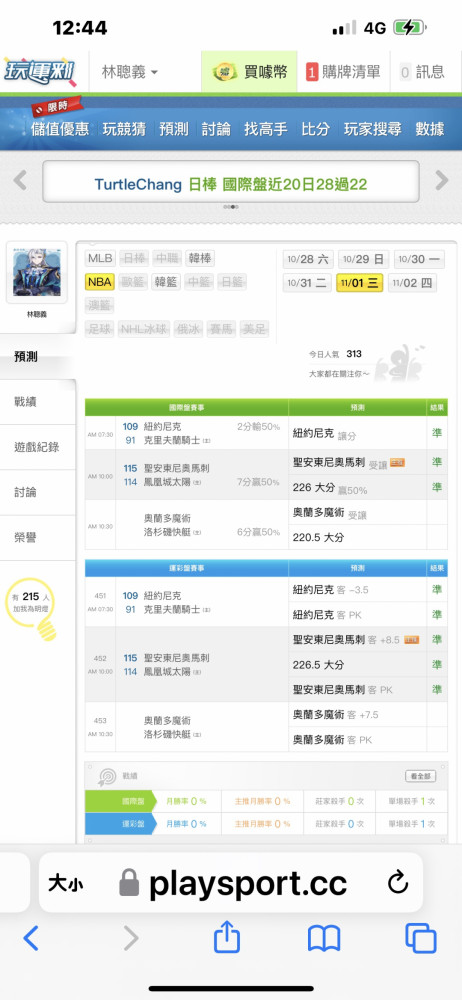Viewport: 462px width, 1000px height.
Task: Switch to the 討論 sidebar tab
Action: (x=38, y=492)
